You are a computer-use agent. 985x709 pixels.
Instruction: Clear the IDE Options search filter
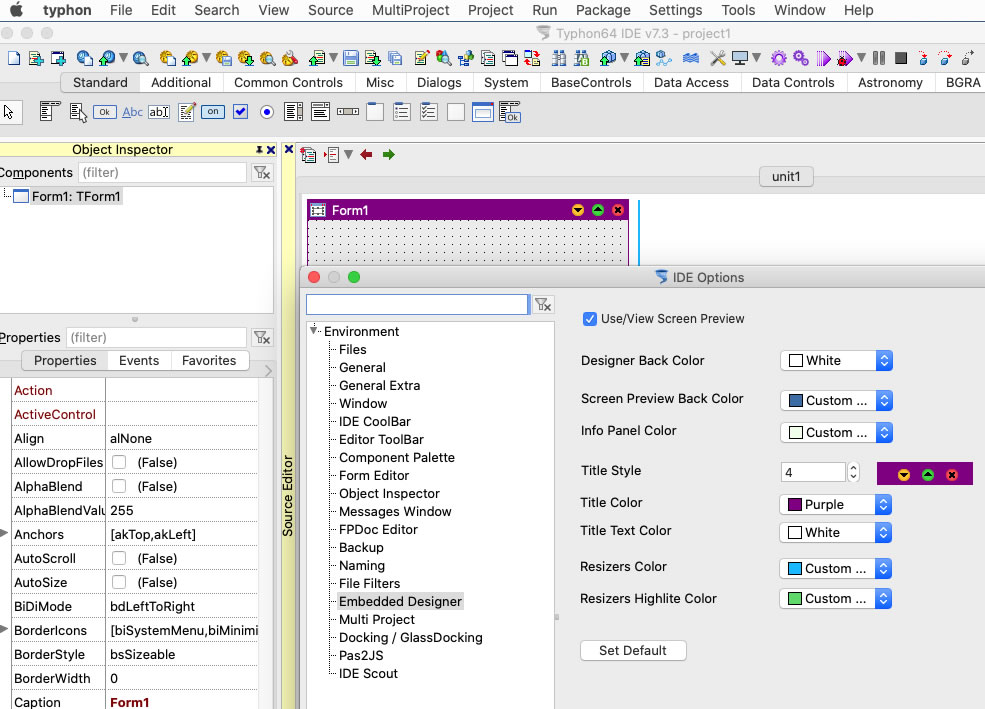click(543, 305)
